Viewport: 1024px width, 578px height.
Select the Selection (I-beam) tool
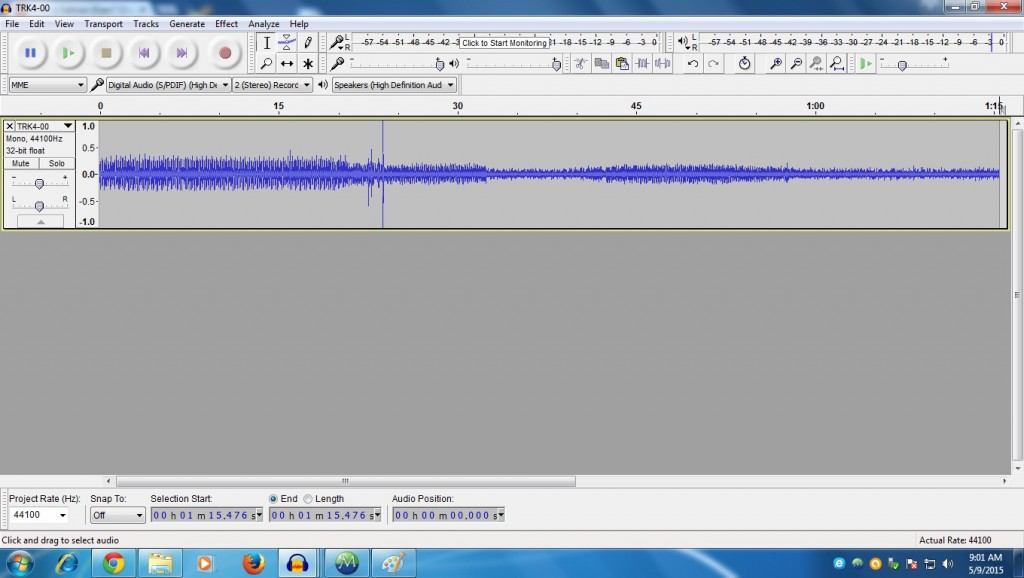tap(266, 43)
